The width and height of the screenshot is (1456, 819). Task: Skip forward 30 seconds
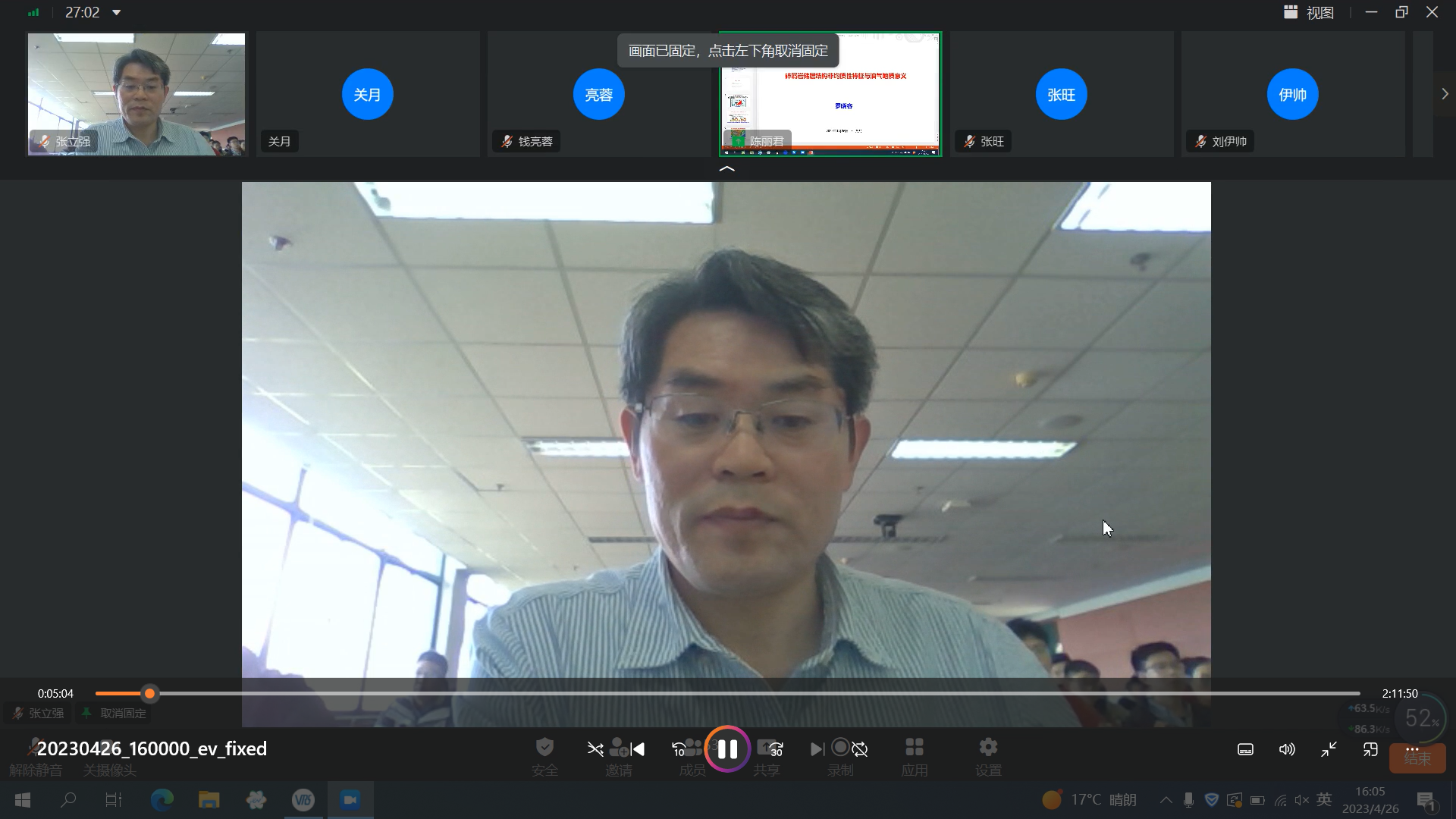pyautogui.click(x=776, y=749)
